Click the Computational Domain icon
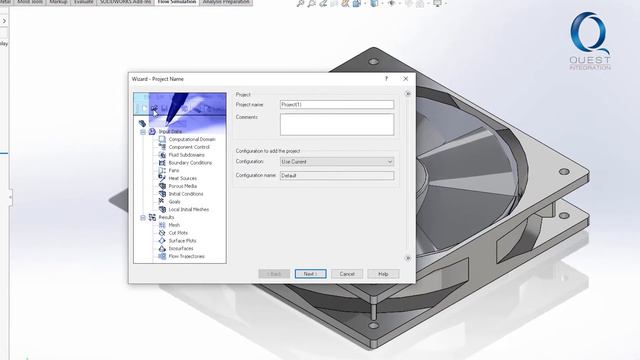 click(162, 139)
